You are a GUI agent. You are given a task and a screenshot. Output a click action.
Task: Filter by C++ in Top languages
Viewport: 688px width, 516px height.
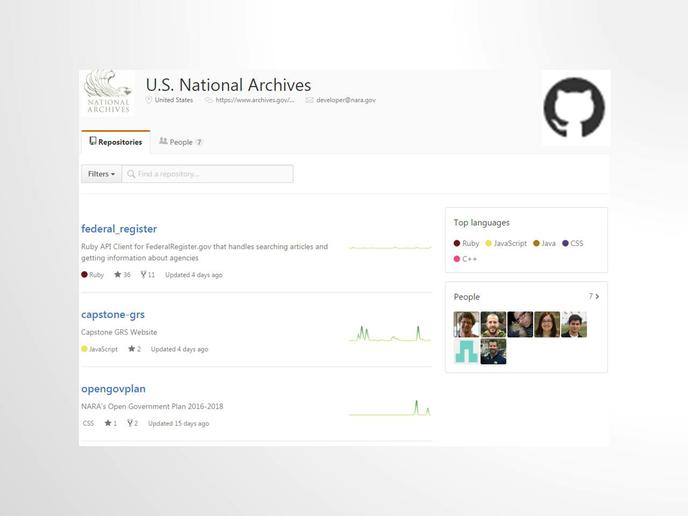465,259
